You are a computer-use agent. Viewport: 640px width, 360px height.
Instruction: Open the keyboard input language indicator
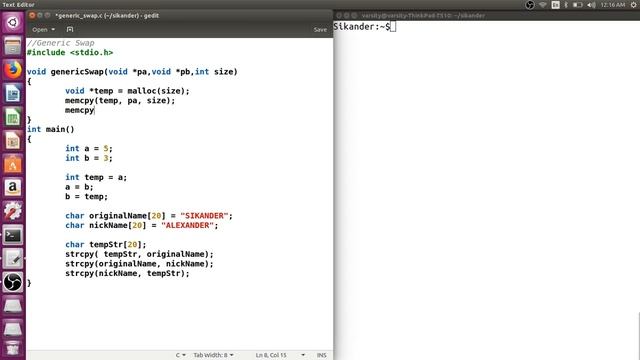click(x=556, y=4)
